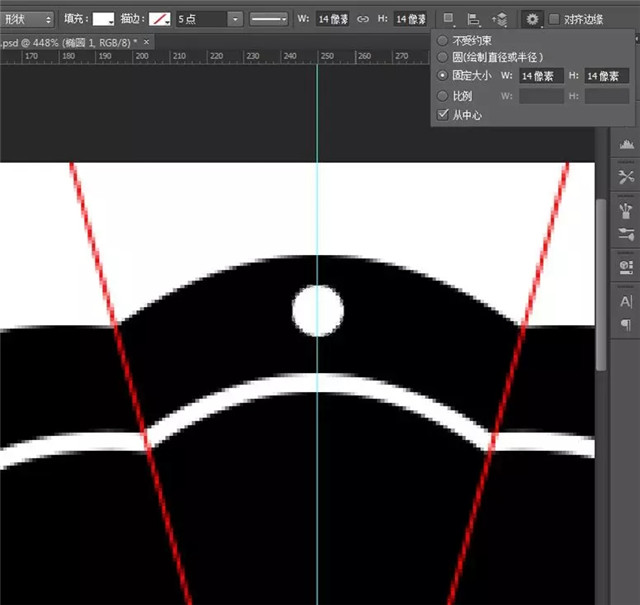Screen dimensions: 640x605
Task: Open the Paragraph panel icon
Action: click(x=627, y=325)
